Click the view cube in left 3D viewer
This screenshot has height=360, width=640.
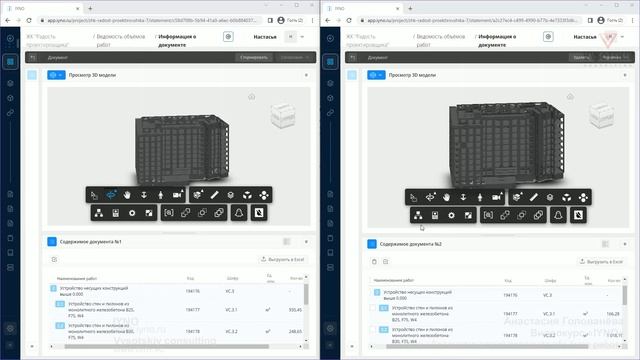282,116
